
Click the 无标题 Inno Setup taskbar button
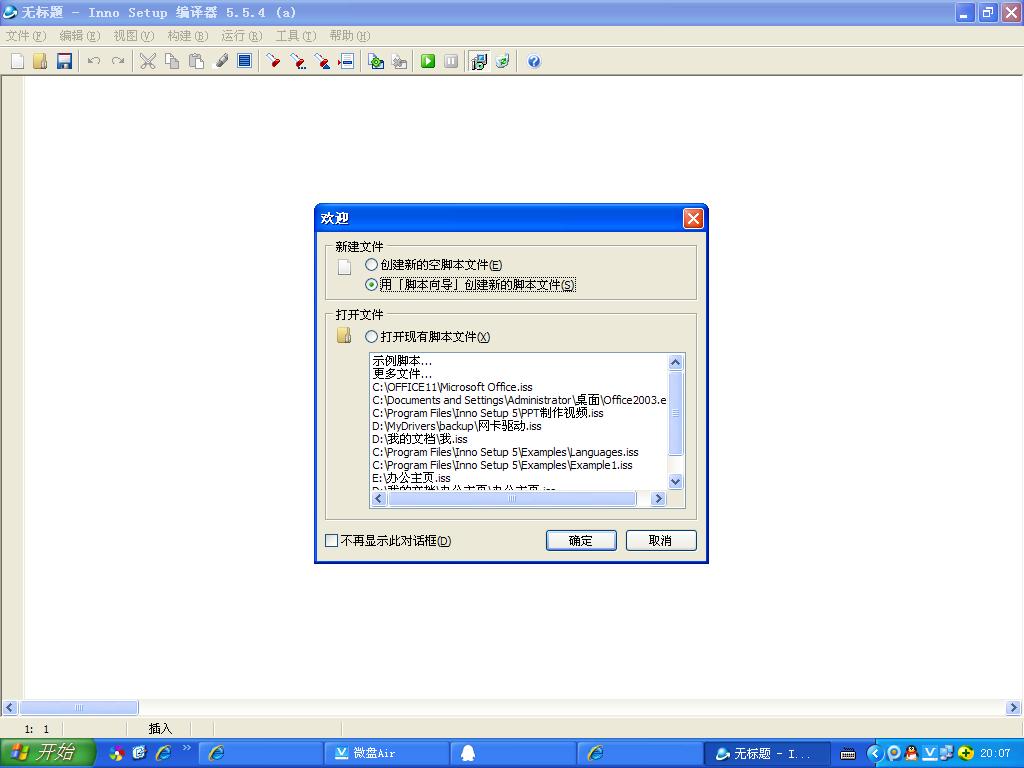pos(767,753)
